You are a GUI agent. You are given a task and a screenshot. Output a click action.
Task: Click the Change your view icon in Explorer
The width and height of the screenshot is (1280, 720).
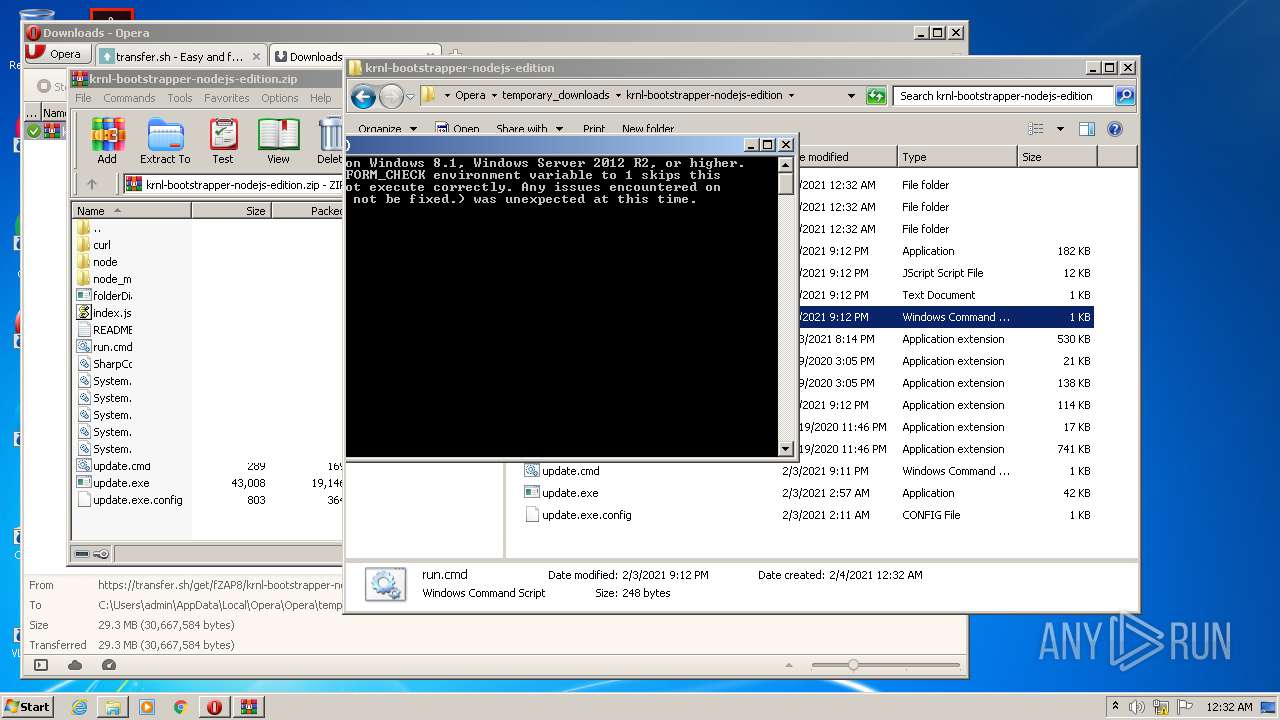(x=1036, y=129)
